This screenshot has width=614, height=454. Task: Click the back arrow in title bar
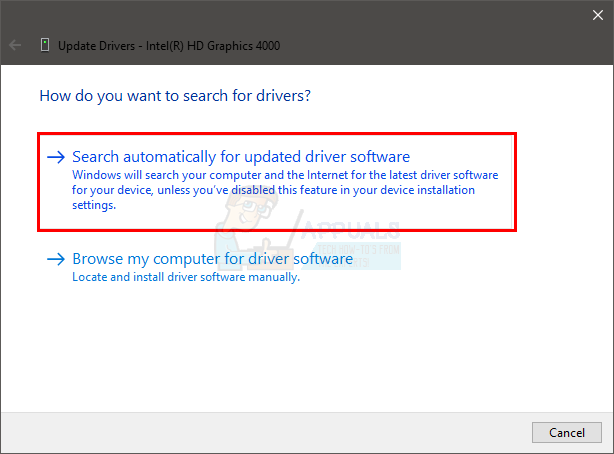click(15, 45)
